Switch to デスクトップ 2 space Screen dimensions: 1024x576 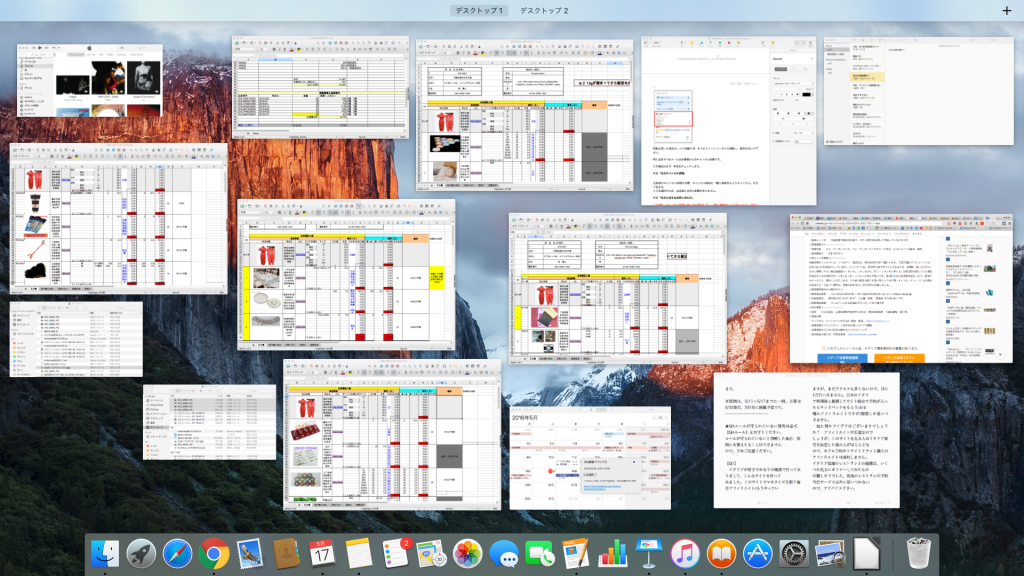click(x=544, y=10)
